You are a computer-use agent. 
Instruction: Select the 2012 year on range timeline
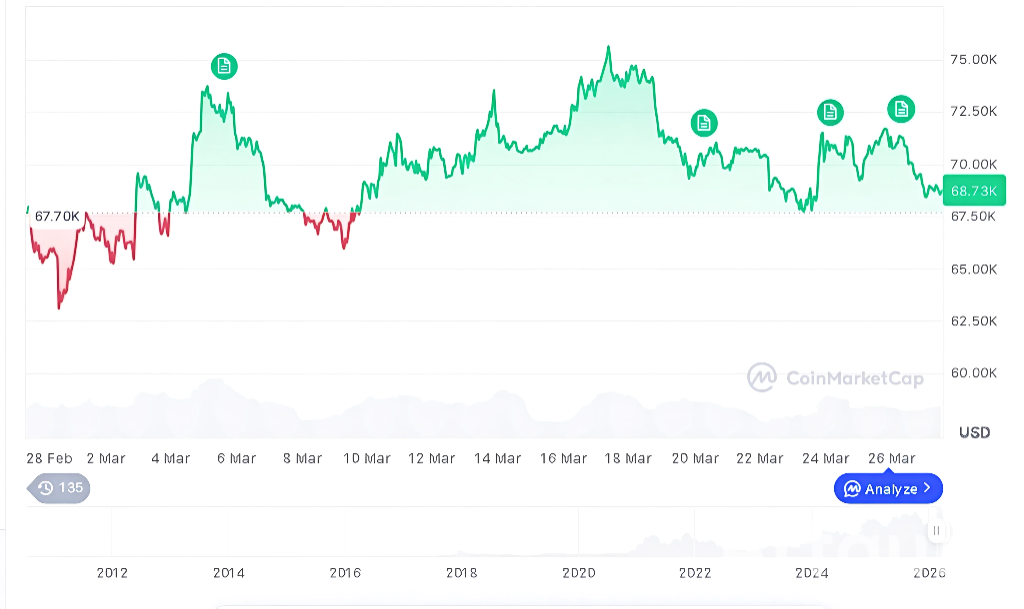tap(112, 573)
